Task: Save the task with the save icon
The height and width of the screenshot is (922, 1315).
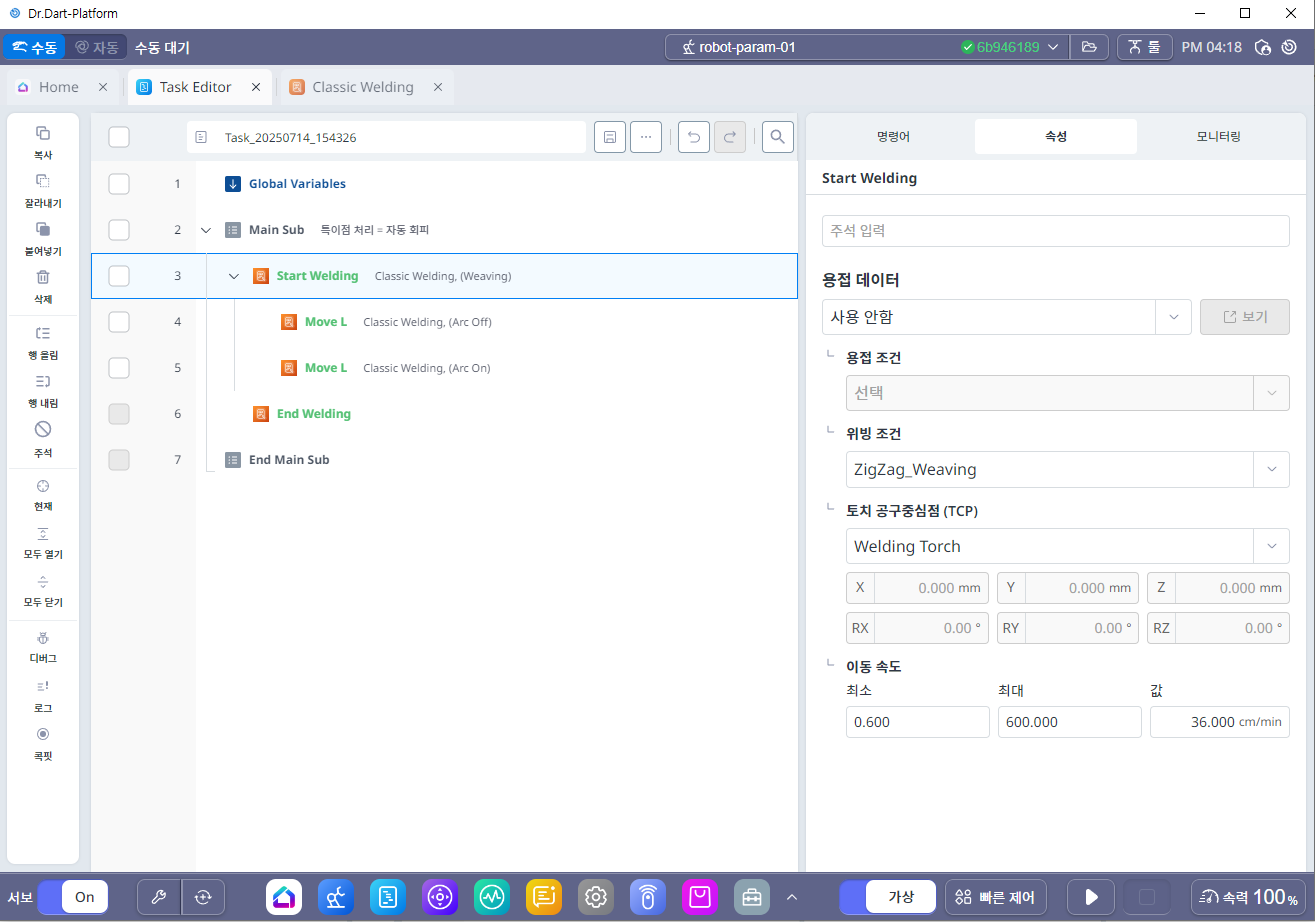Action: [610, 137]
